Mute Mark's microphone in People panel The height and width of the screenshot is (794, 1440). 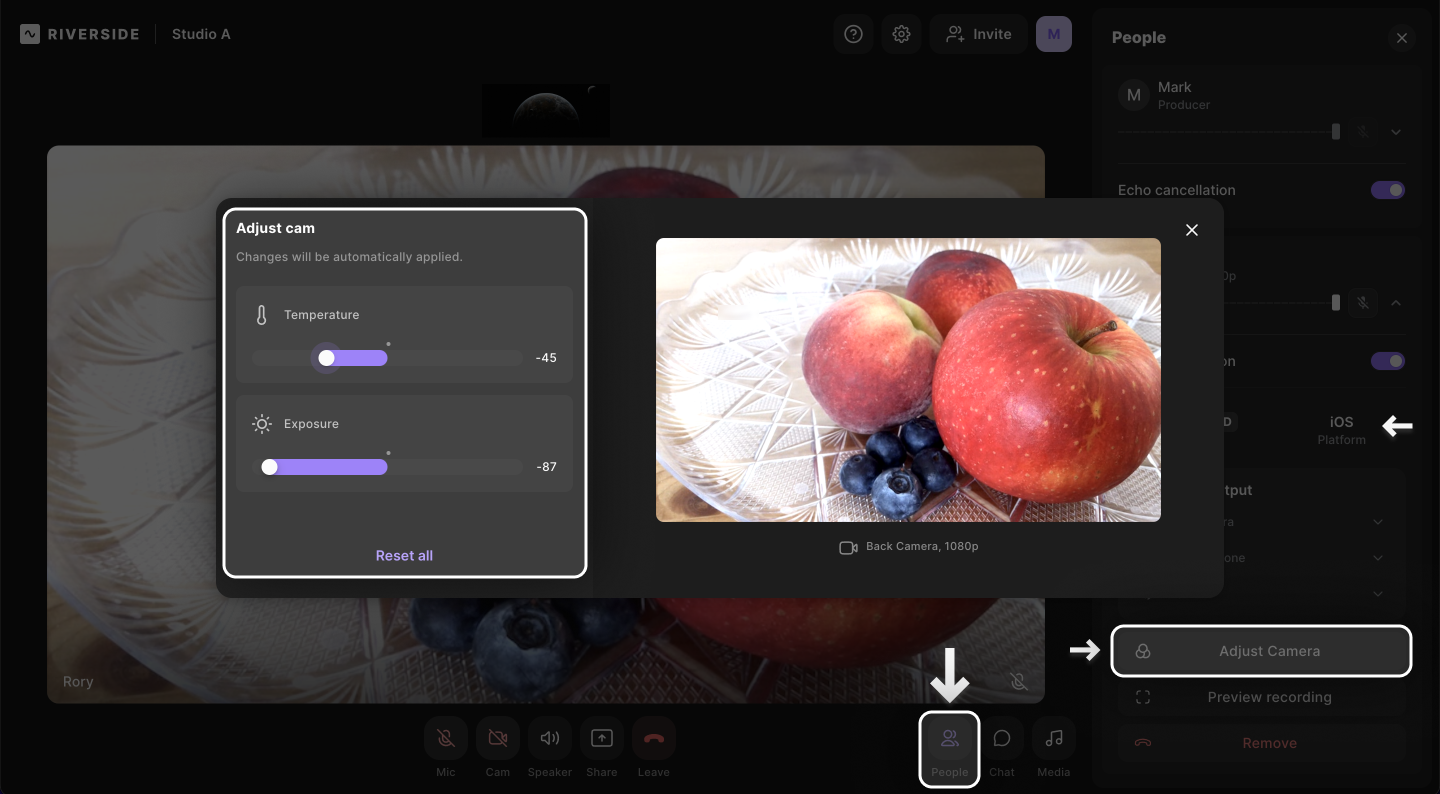point(1362,132)
